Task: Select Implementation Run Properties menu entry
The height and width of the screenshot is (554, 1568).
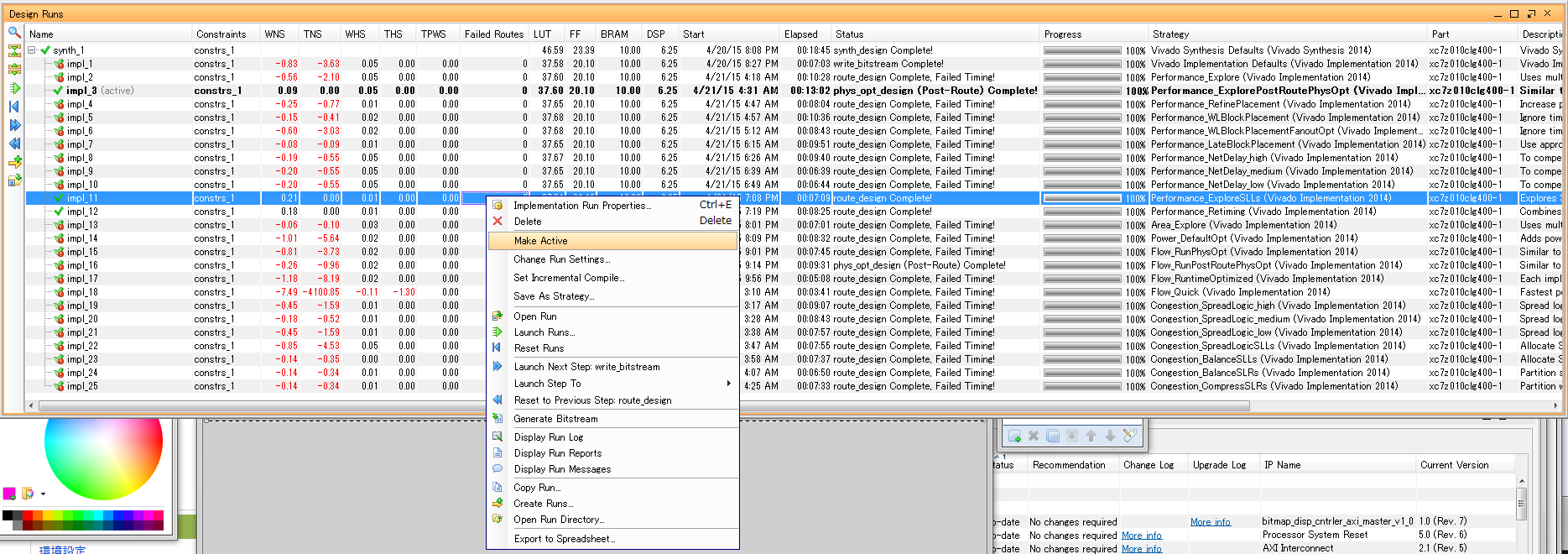Action: coord(612,206)
